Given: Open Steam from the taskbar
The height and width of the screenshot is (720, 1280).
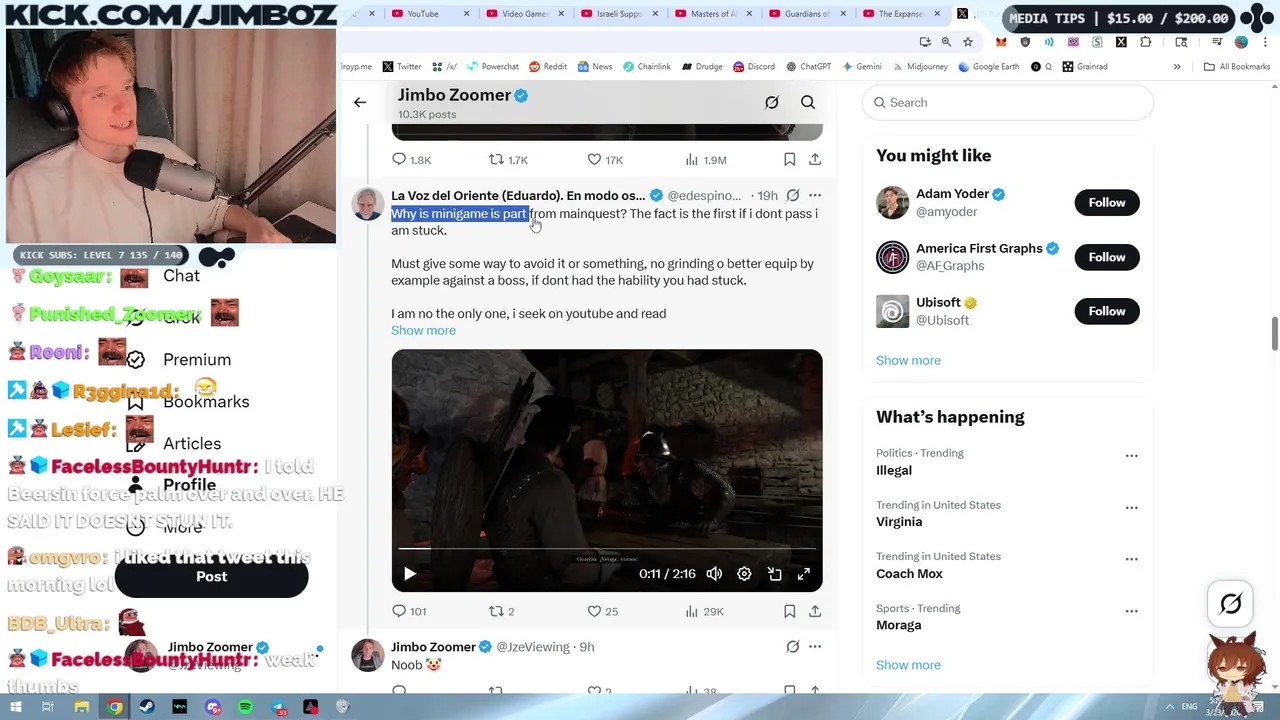Looking at the screenshot, I should pyautogui.click(x=147, y=707).
